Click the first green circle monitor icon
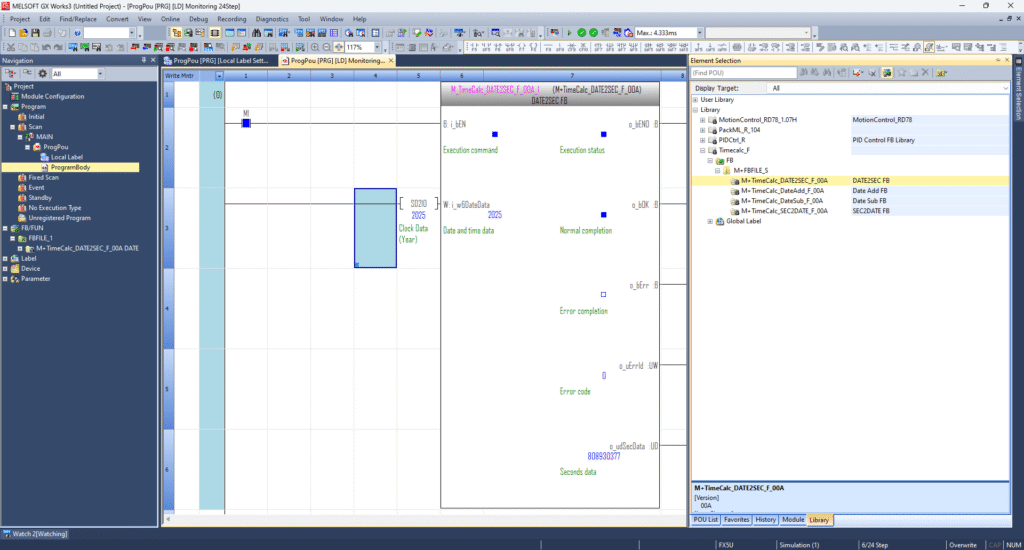This screenshot has height=550, width=1024. (581, 33)
